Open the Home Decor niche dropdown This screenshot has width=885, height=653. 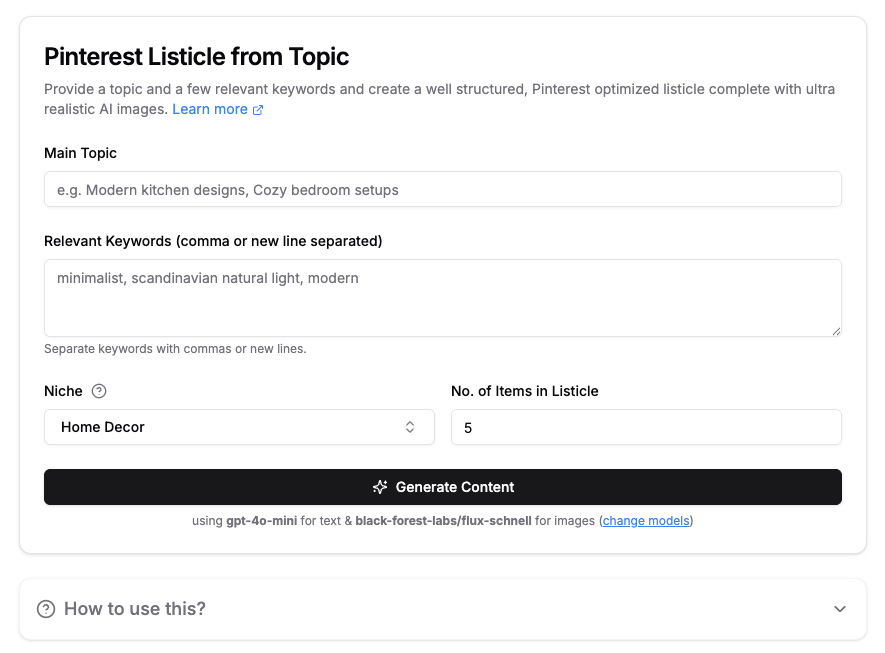(239, 427)
